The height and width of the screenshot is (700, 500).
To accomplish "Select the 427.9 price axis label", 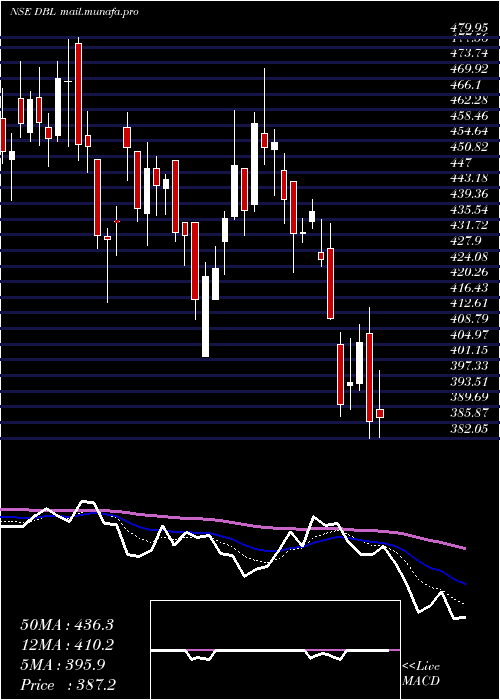I will coord(465,241).
